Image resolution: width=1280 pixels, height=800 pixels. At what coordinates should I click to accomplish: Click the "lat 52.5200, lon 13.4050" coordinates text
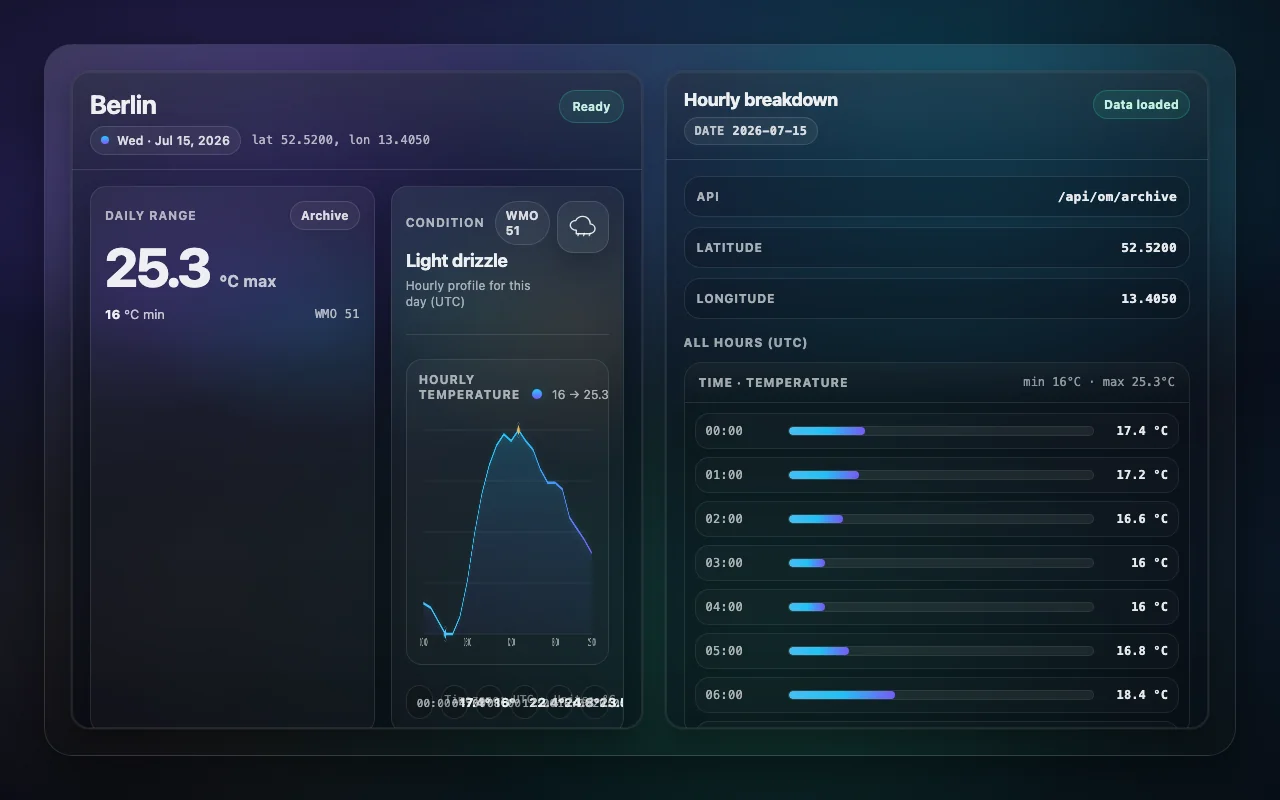click(341, 140)
